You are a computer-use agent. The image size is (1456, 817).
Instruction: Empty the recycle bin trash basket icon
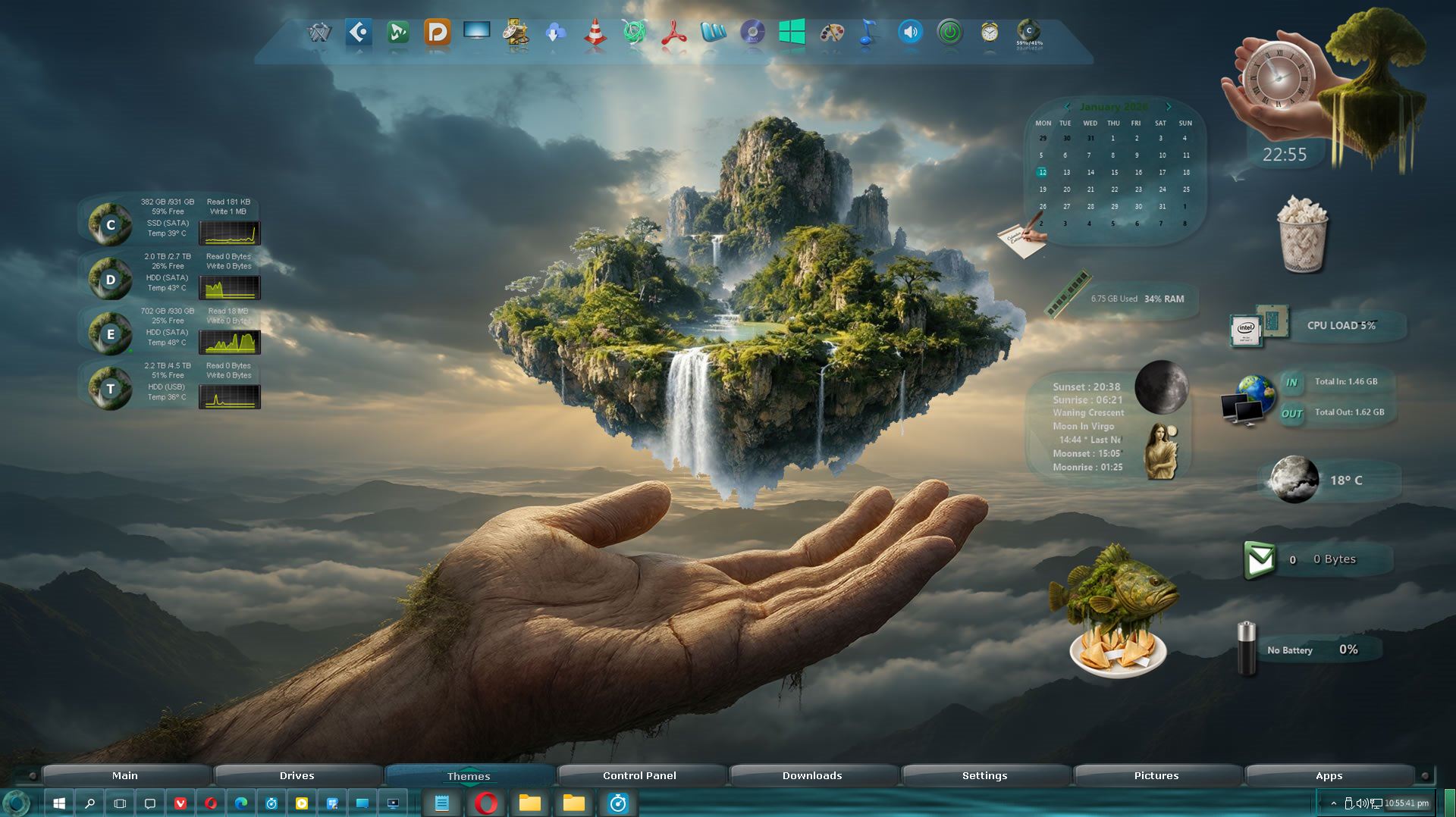[1302, 234]
